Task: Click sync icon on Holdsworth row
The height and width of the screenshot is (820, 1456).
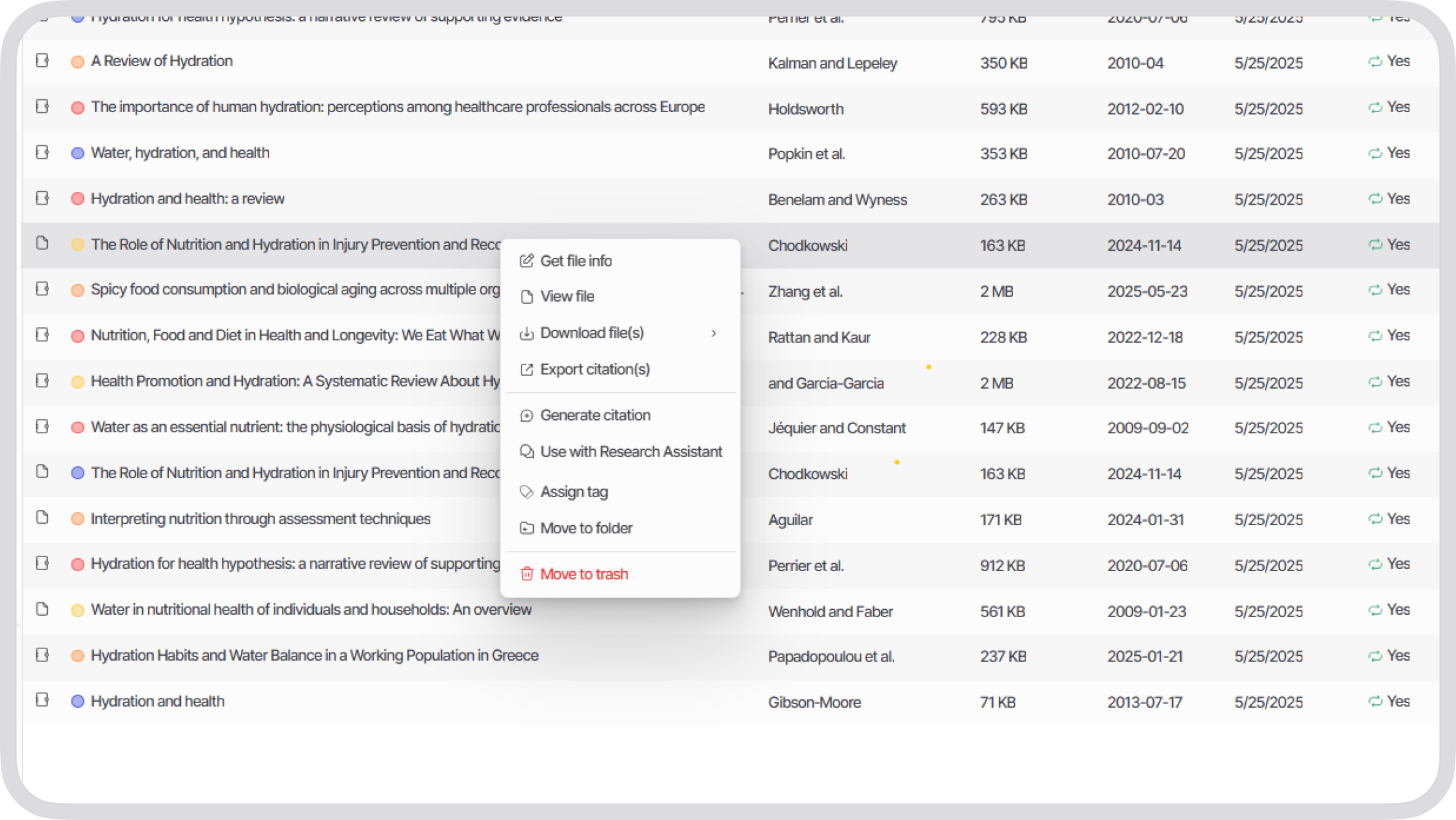Action: click(x=1375, y=108)
